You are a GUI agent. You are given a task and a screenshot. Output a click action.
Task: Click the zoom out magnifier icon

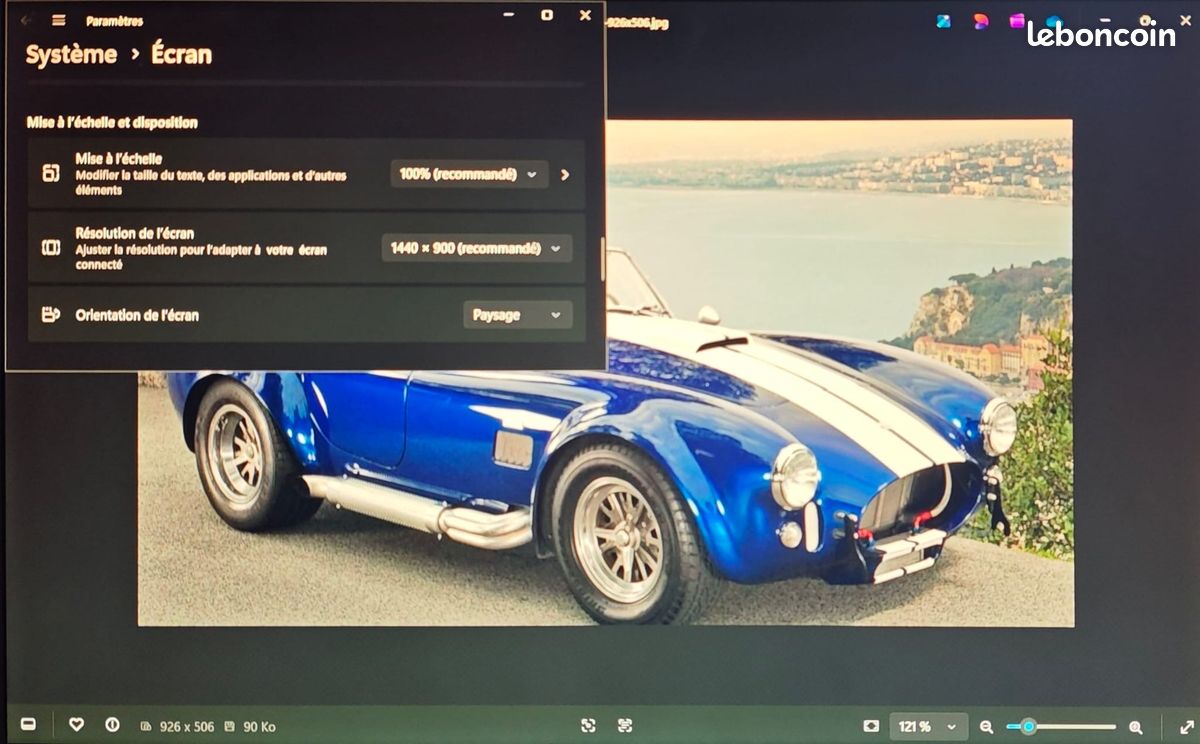click(986, 727)
